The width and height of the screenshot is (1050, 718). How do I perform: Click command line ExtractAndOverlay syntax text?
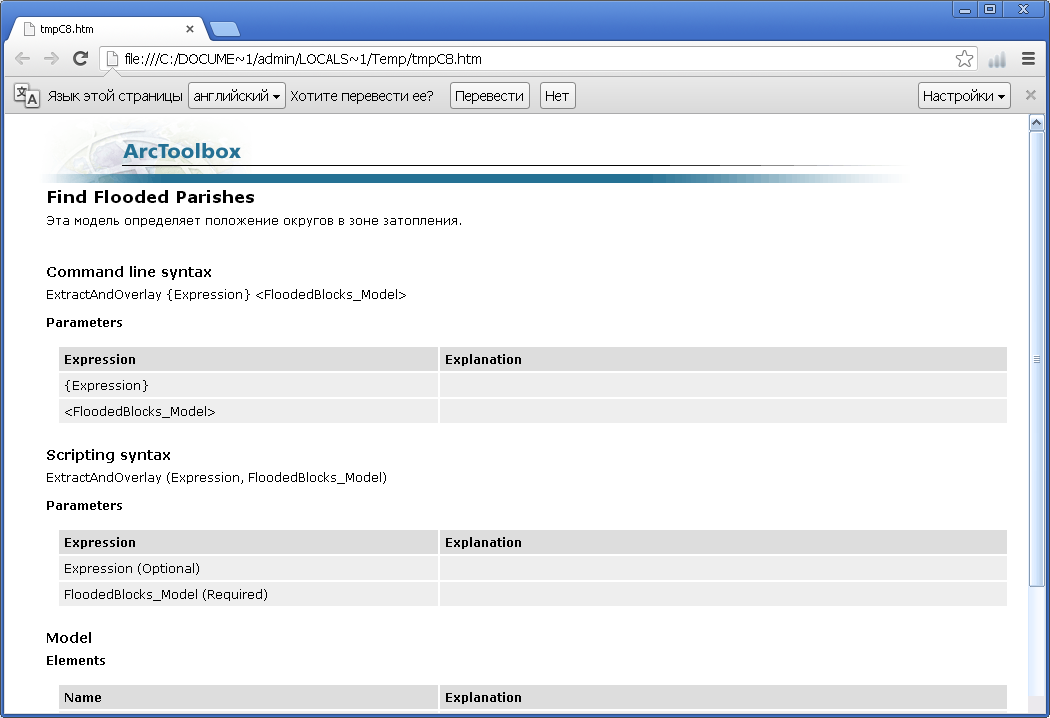click(226, 295)
